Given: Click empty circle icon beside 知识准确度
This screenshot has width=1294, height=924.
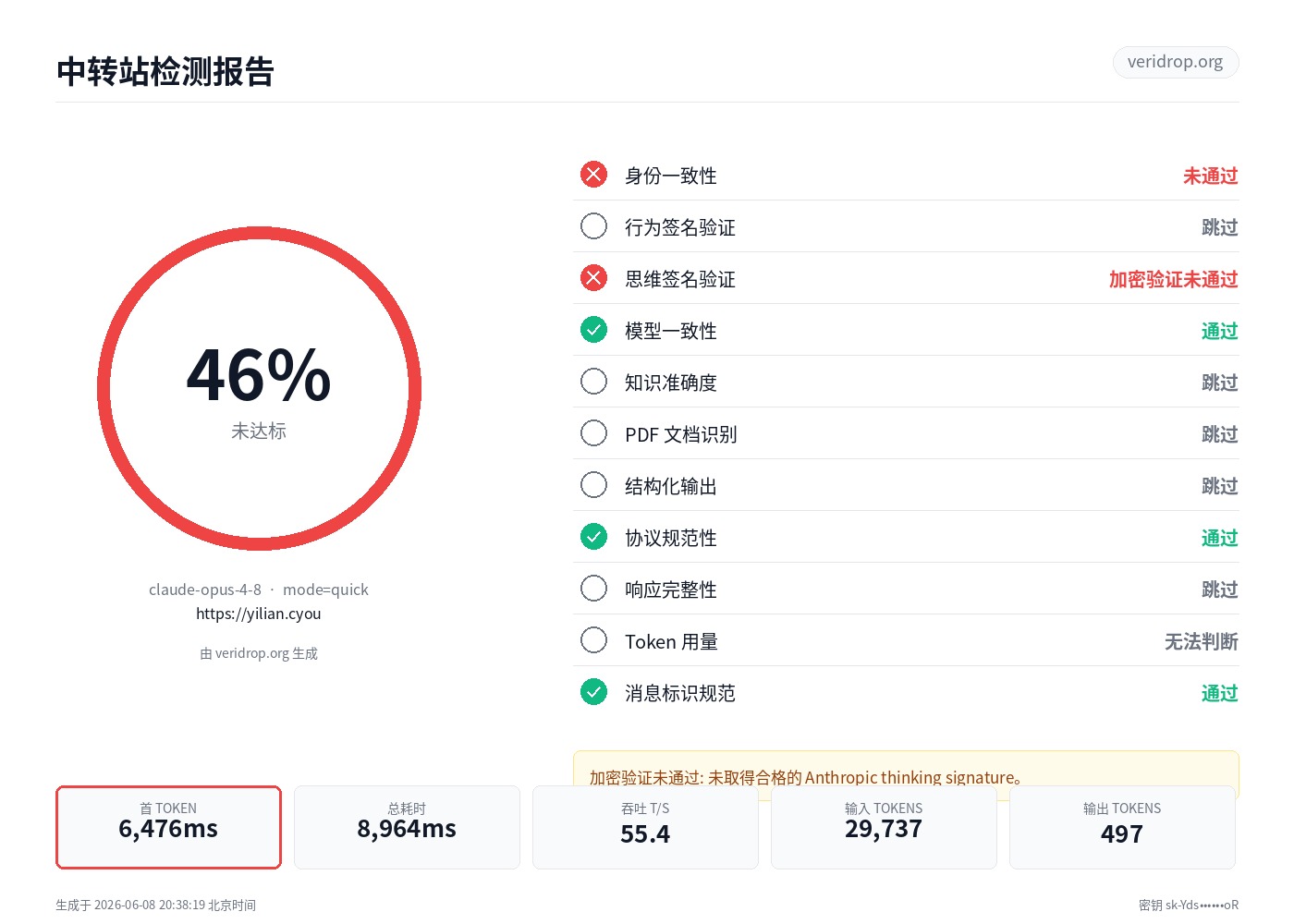Looking at the screenshot, I should tap(593, 382).
